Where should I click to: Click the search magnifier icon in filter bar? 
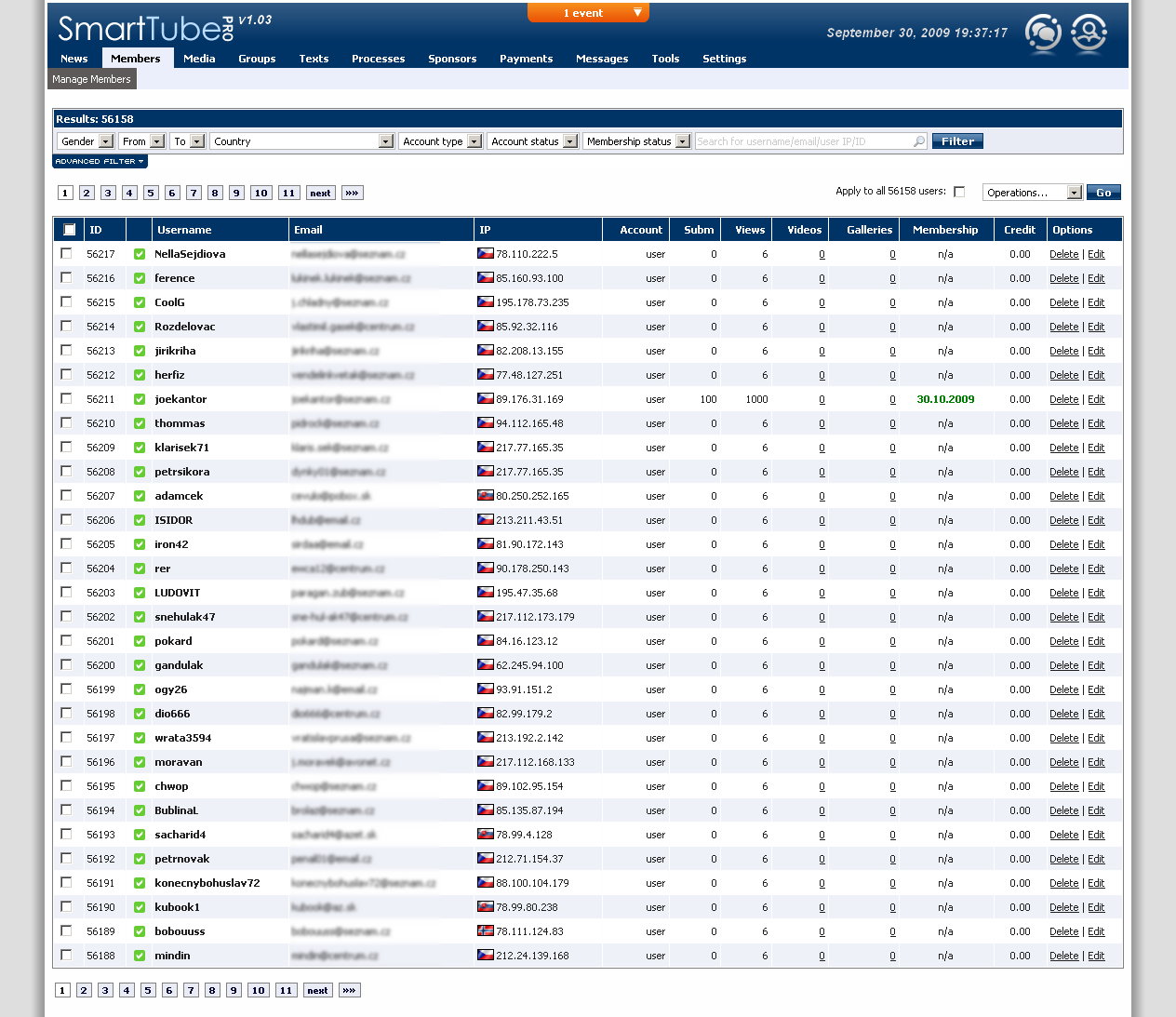(919, 141)
